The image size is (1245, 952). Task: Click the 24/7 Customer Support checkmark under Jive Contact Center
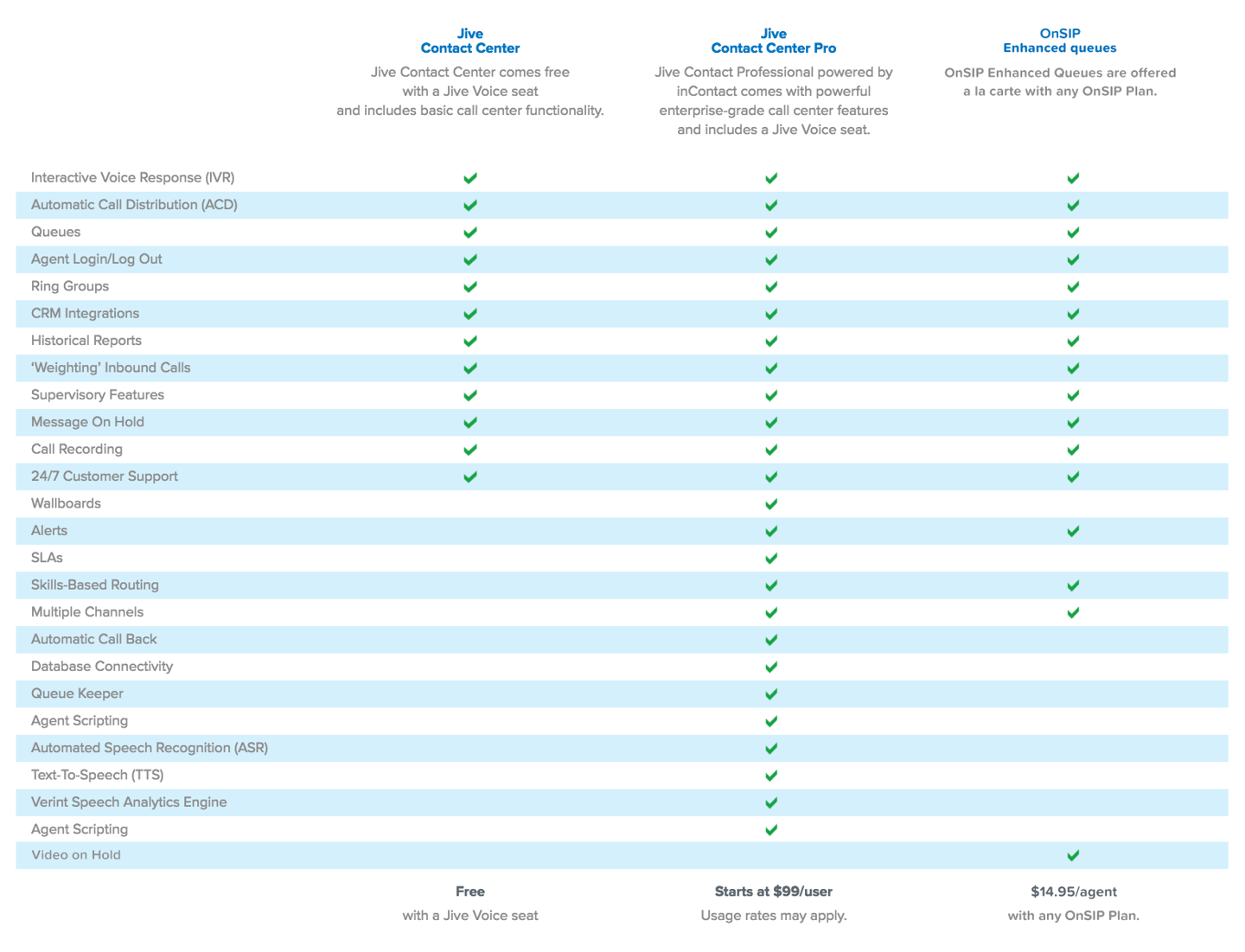click(x=470, y=476)
